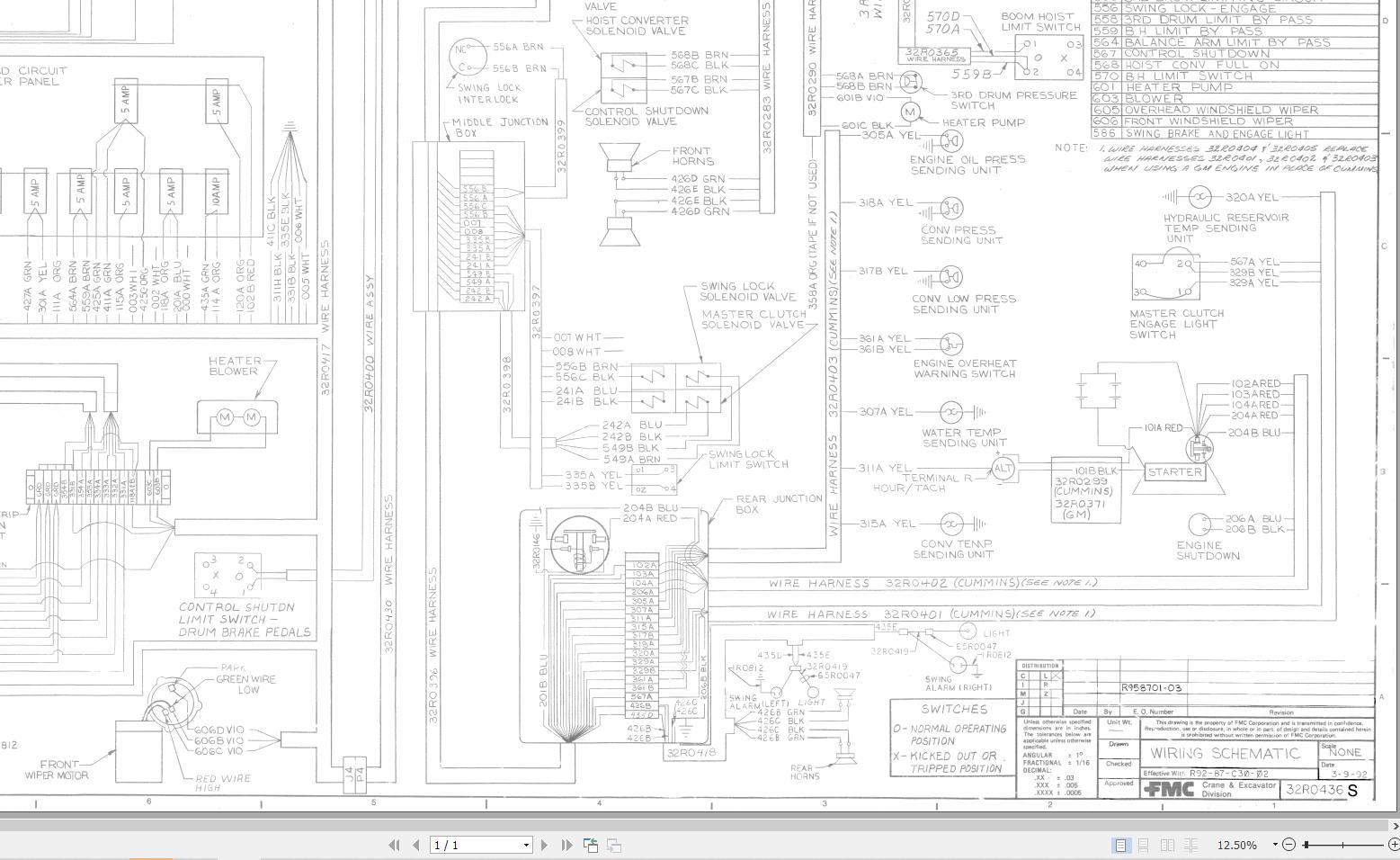Image resolution: width=1400 pixels, height=860 pixels.
Task: Open the zoom level dropdown
Action: (1275, 845)
